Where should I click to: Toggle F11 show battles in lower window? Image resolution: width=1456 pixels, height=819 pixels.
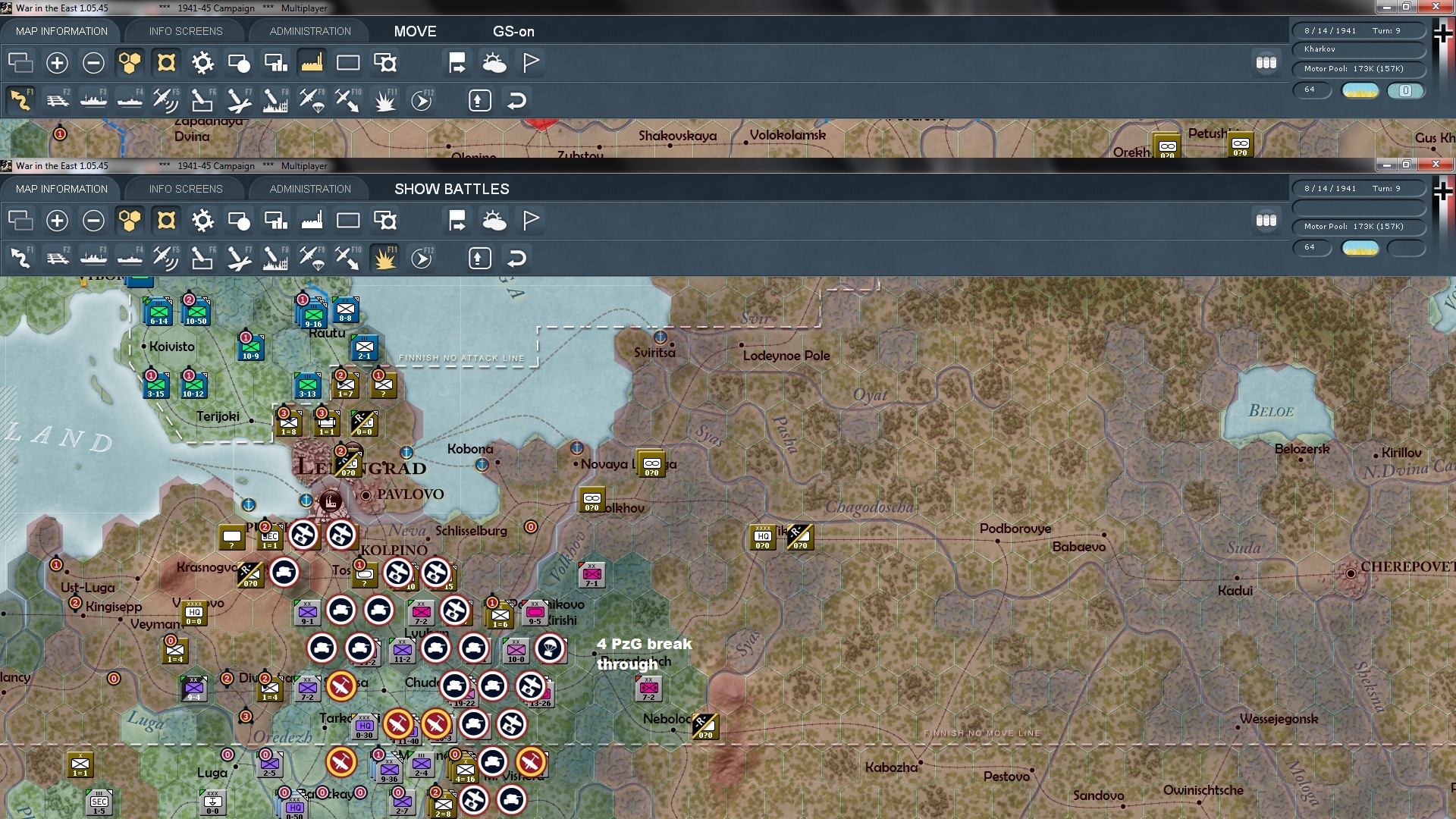(384, 258)
